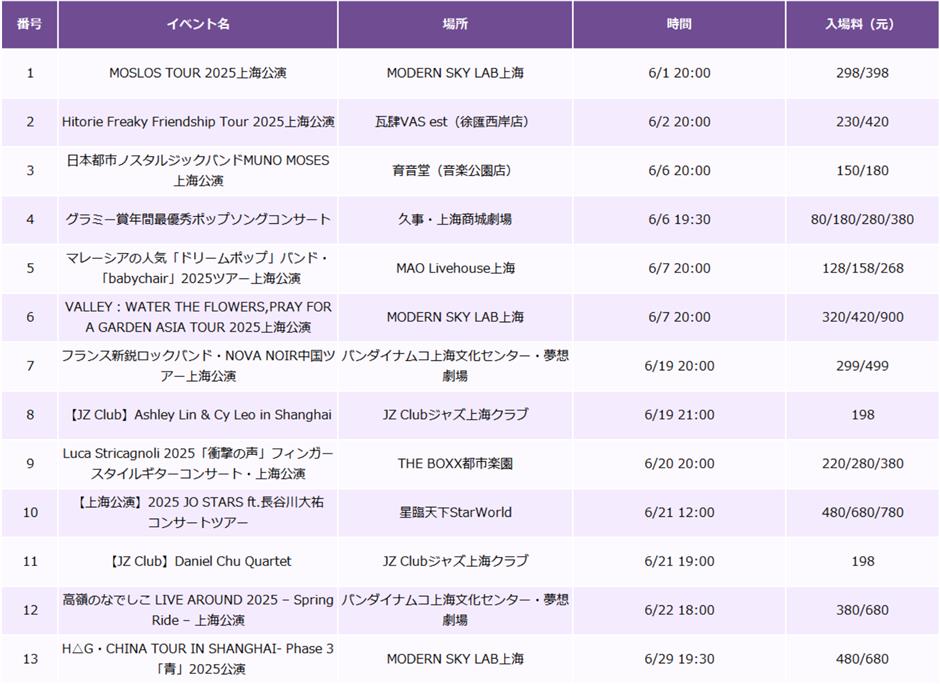Click row number 7 cell

(x=30, y=366)
